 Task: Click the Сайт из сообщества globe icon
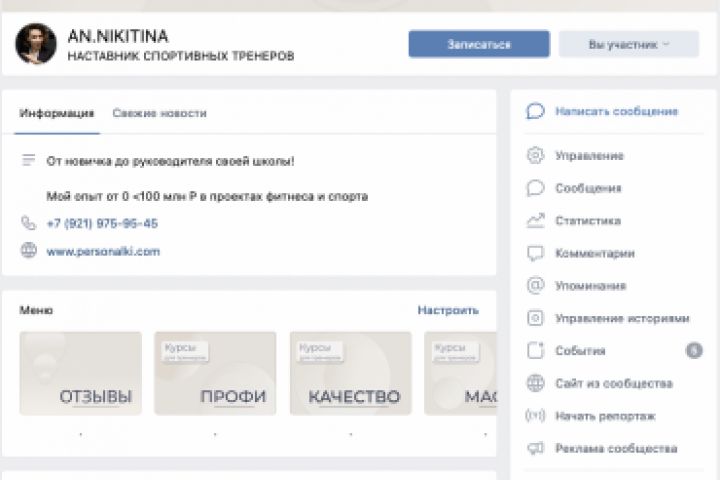click(535, 383)
